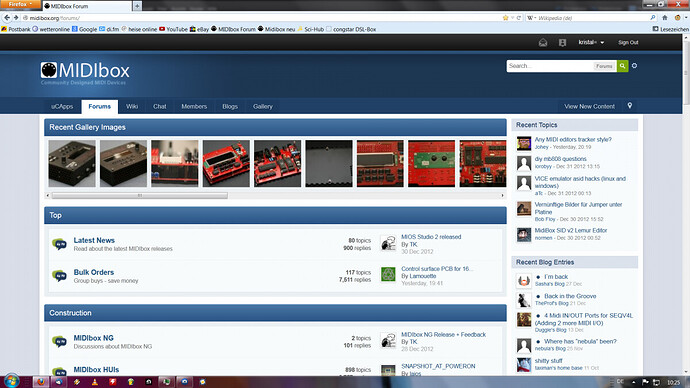Open Control surface PCB for 16 post
The image size is (690, 388).
click(x=436, y=268)
